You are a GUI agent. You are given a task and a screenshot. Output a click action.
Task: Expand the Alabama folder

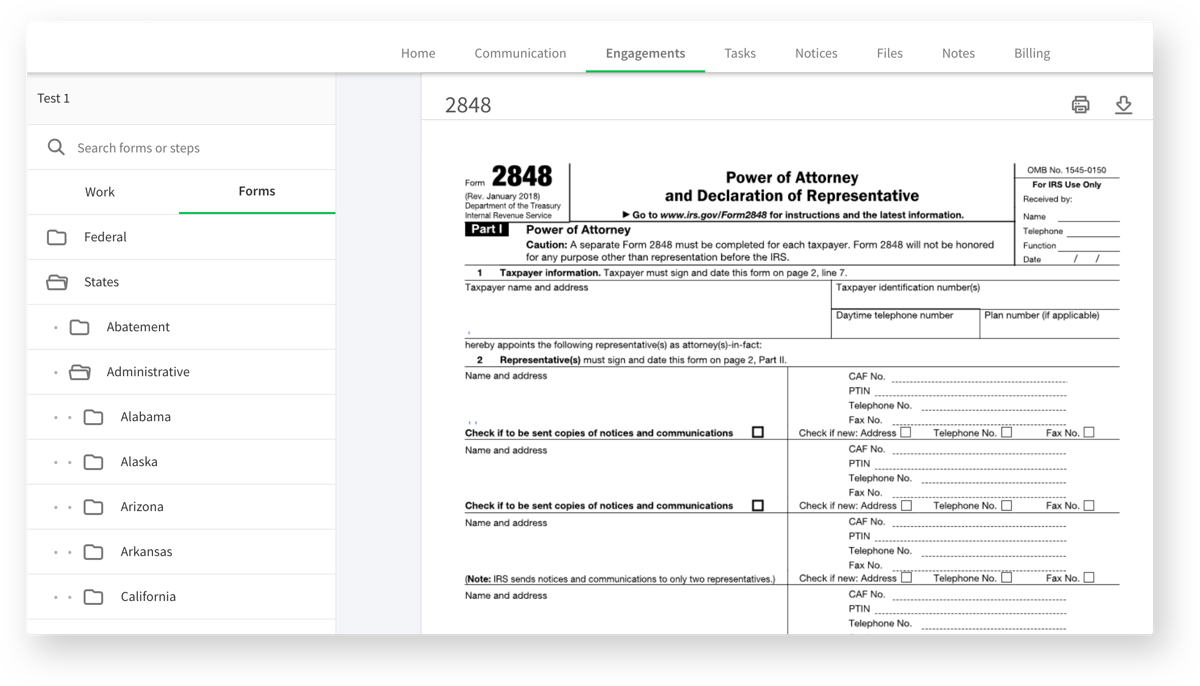pyautogui.click(x=93, y=416)
